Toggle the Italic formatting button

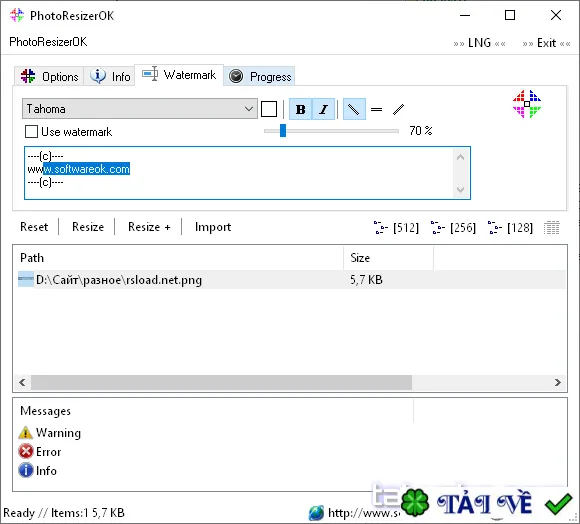(x=324, y=109)
